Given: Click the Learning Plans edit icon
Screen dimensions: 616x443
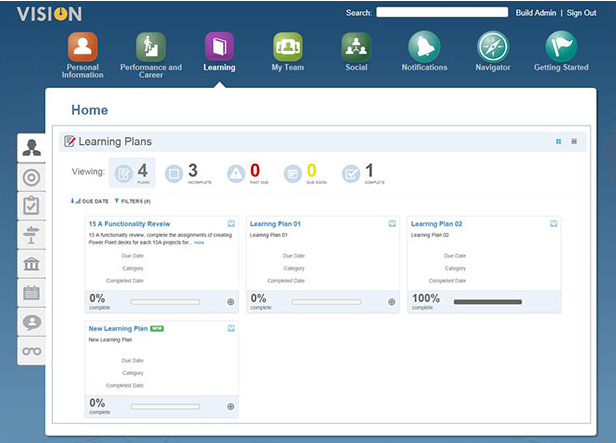Looking at the screenshot, I should pos(70,141).
